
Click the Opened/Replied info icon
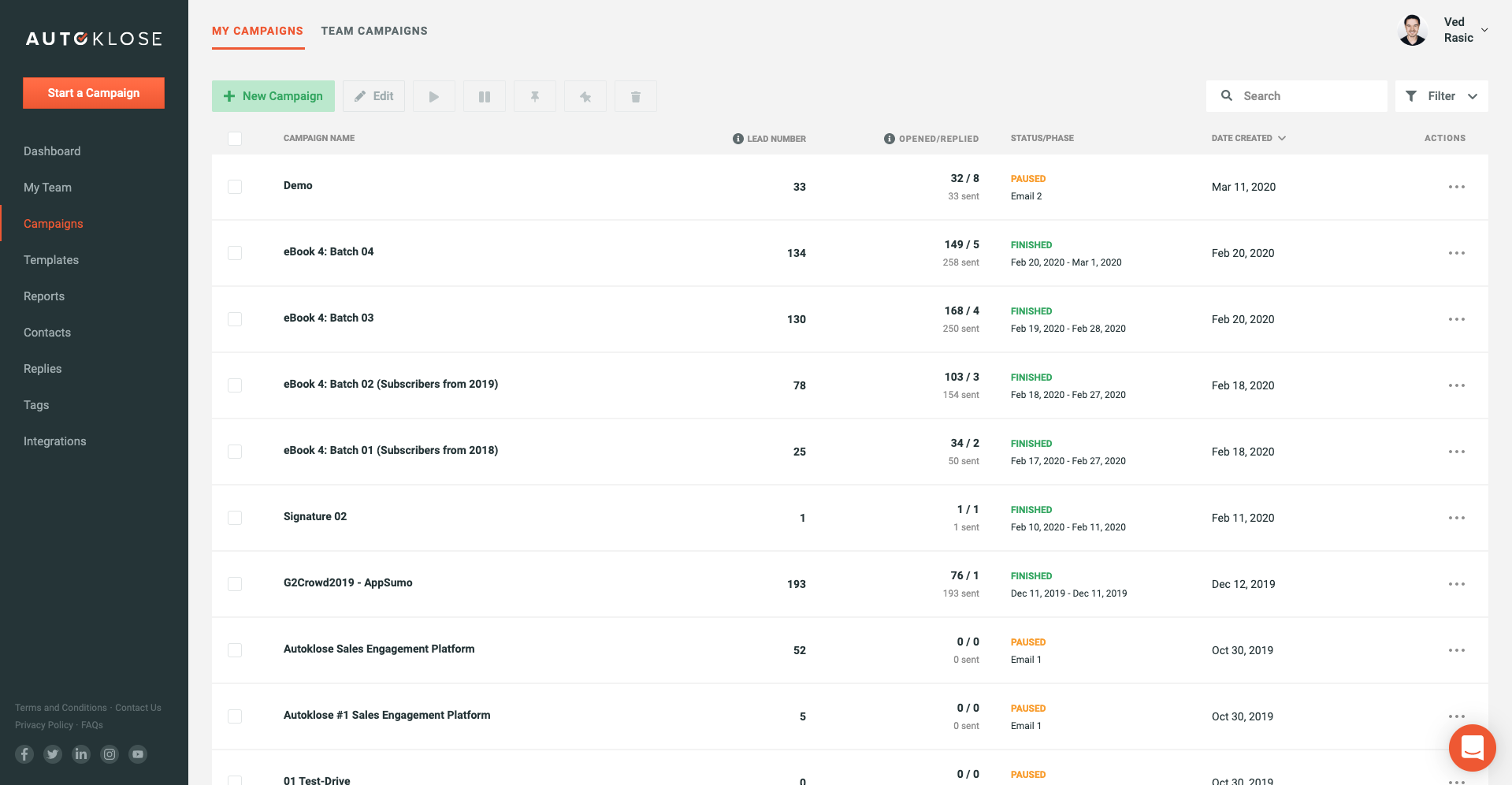coord(890,139)
